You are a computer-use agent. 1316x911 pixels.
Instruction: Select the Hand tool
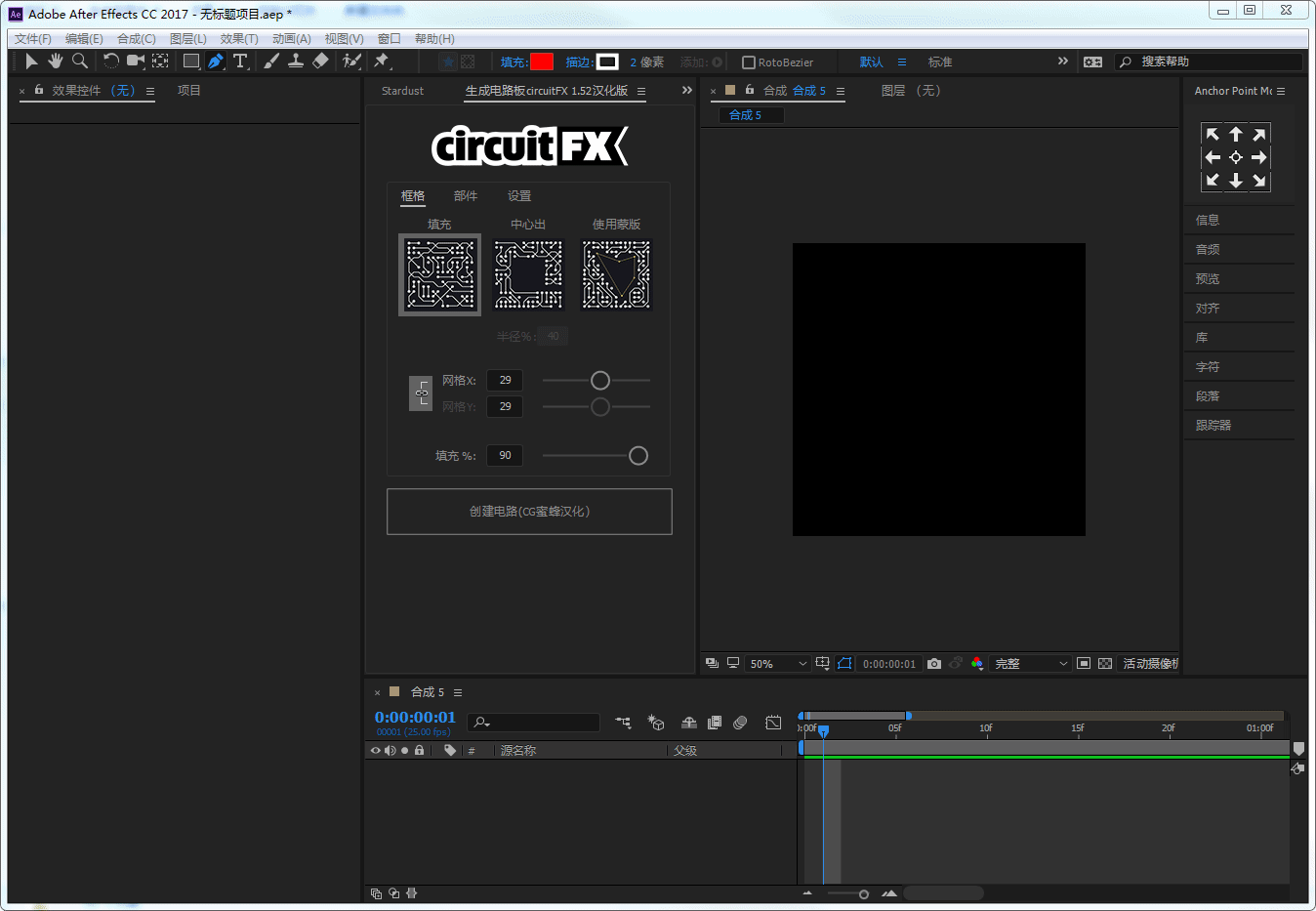coord(56,62)
